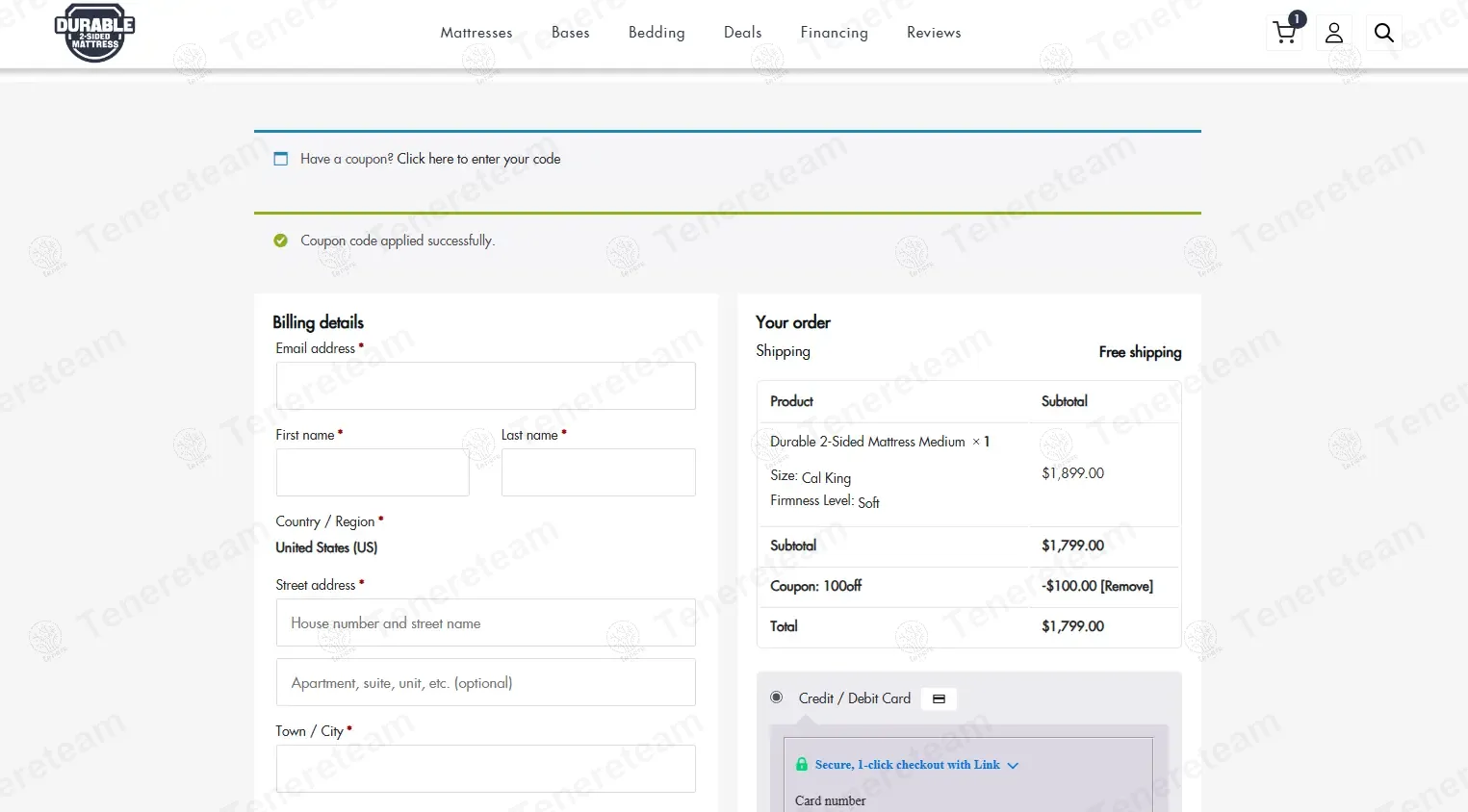1468x812 pixels.
Task: Open the Bedding menu item
Action: (x=657, y=33)
